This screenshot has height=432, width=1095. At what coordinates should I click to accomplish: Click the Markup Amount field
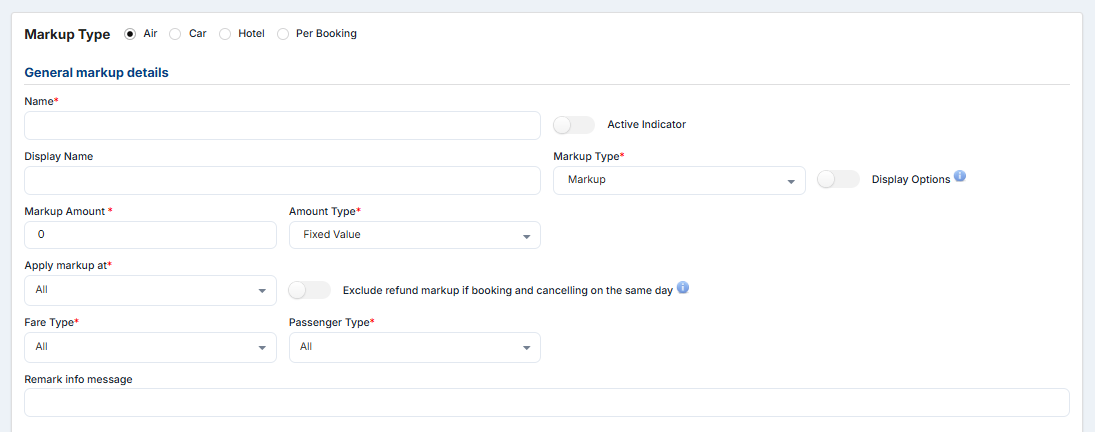pos(150,235)
